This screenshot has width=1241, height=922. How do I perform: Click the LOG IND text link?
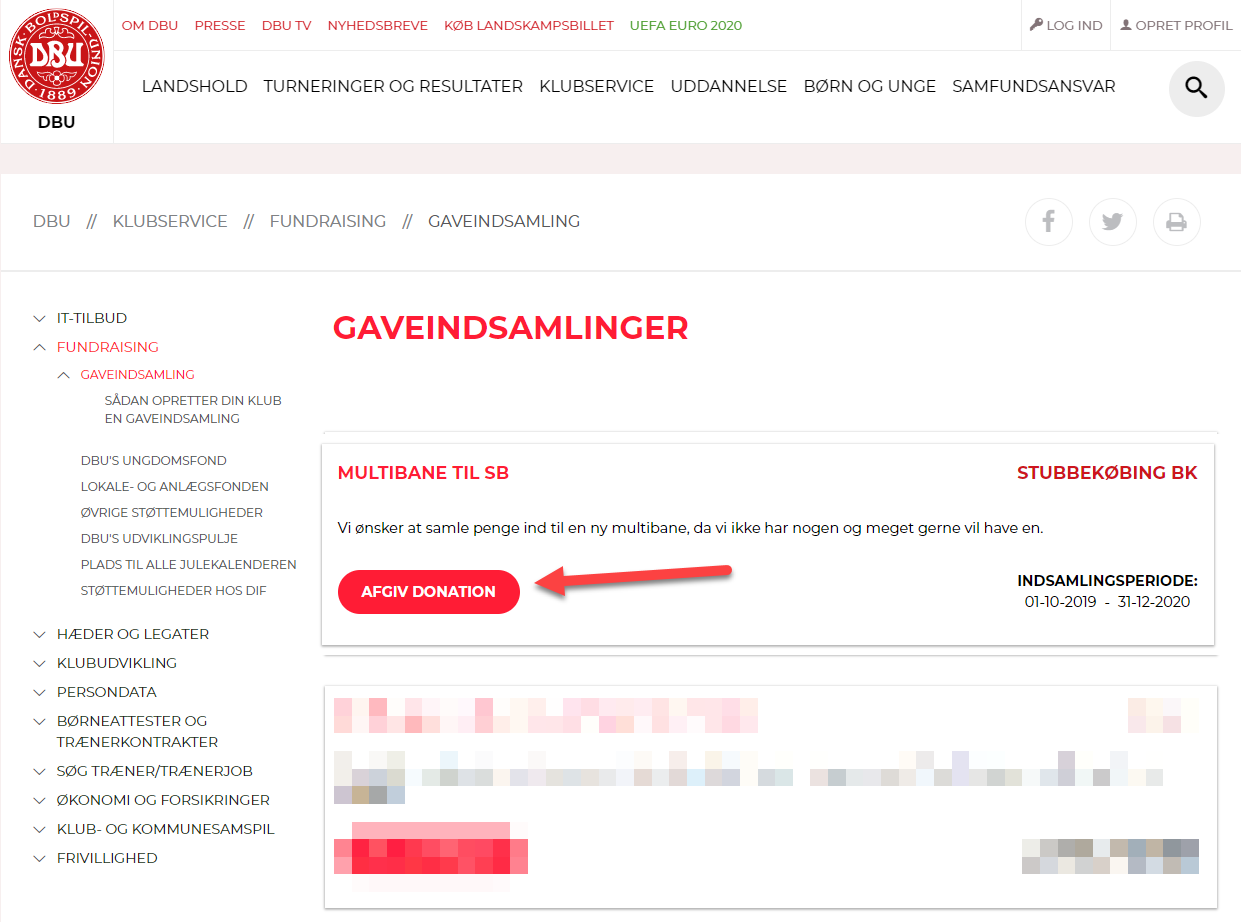(1074, 26)
